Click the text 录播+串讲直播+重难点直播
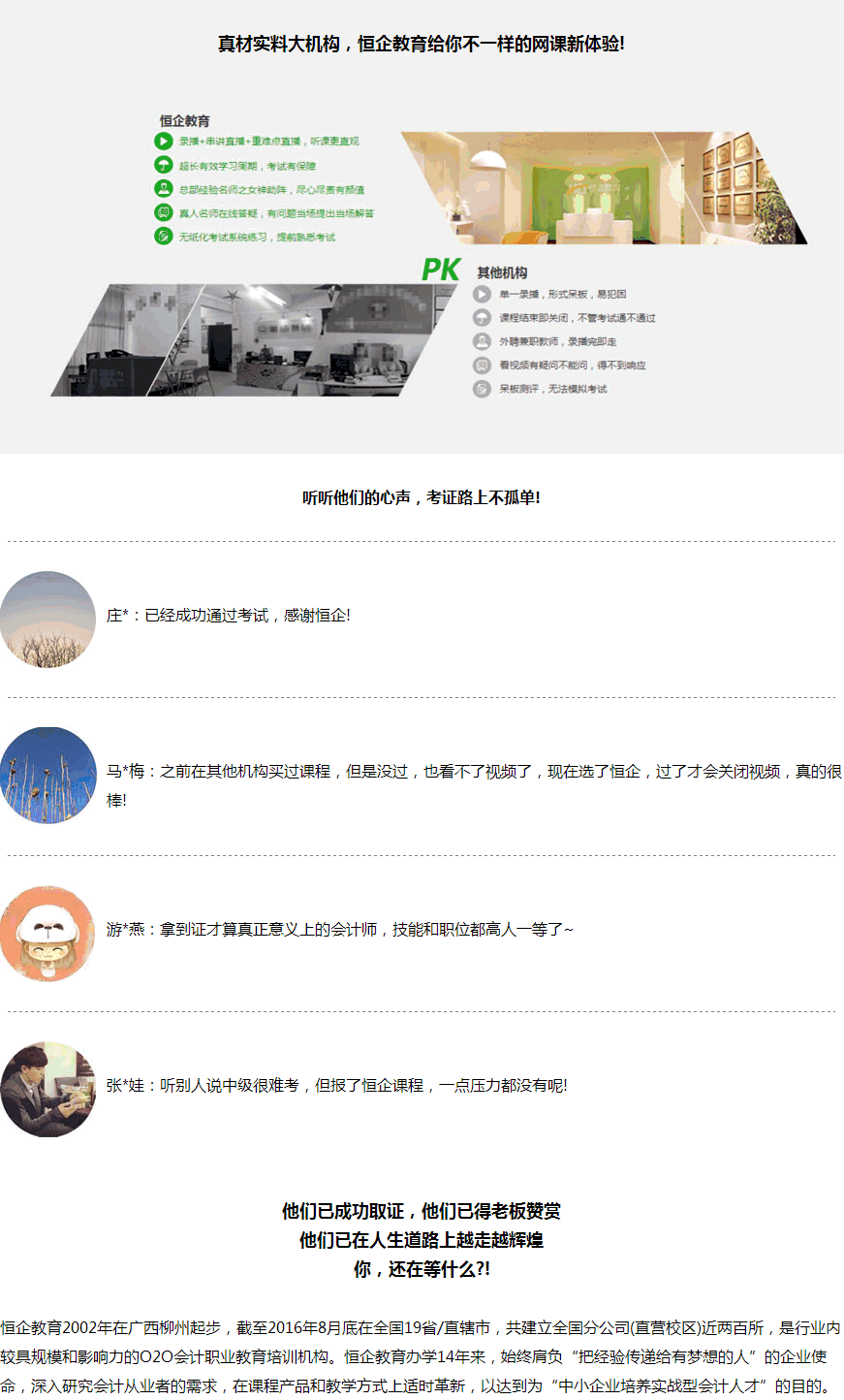 [x=241, y=142]
